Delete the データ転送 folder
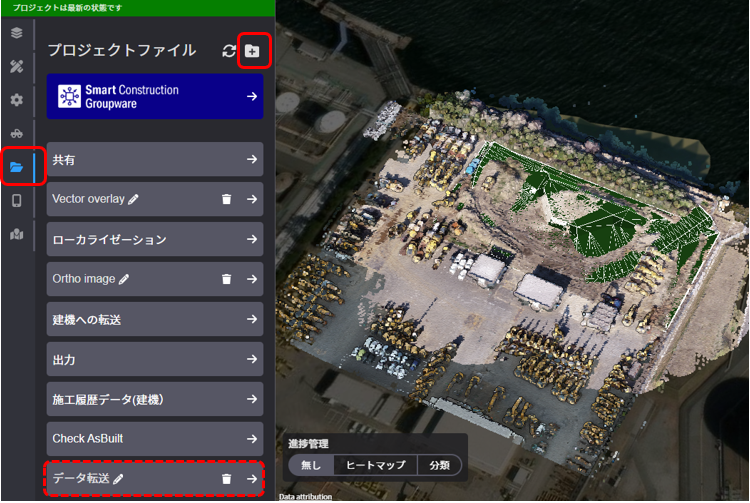This screenshot has height=503, width=750. (227, 479)
